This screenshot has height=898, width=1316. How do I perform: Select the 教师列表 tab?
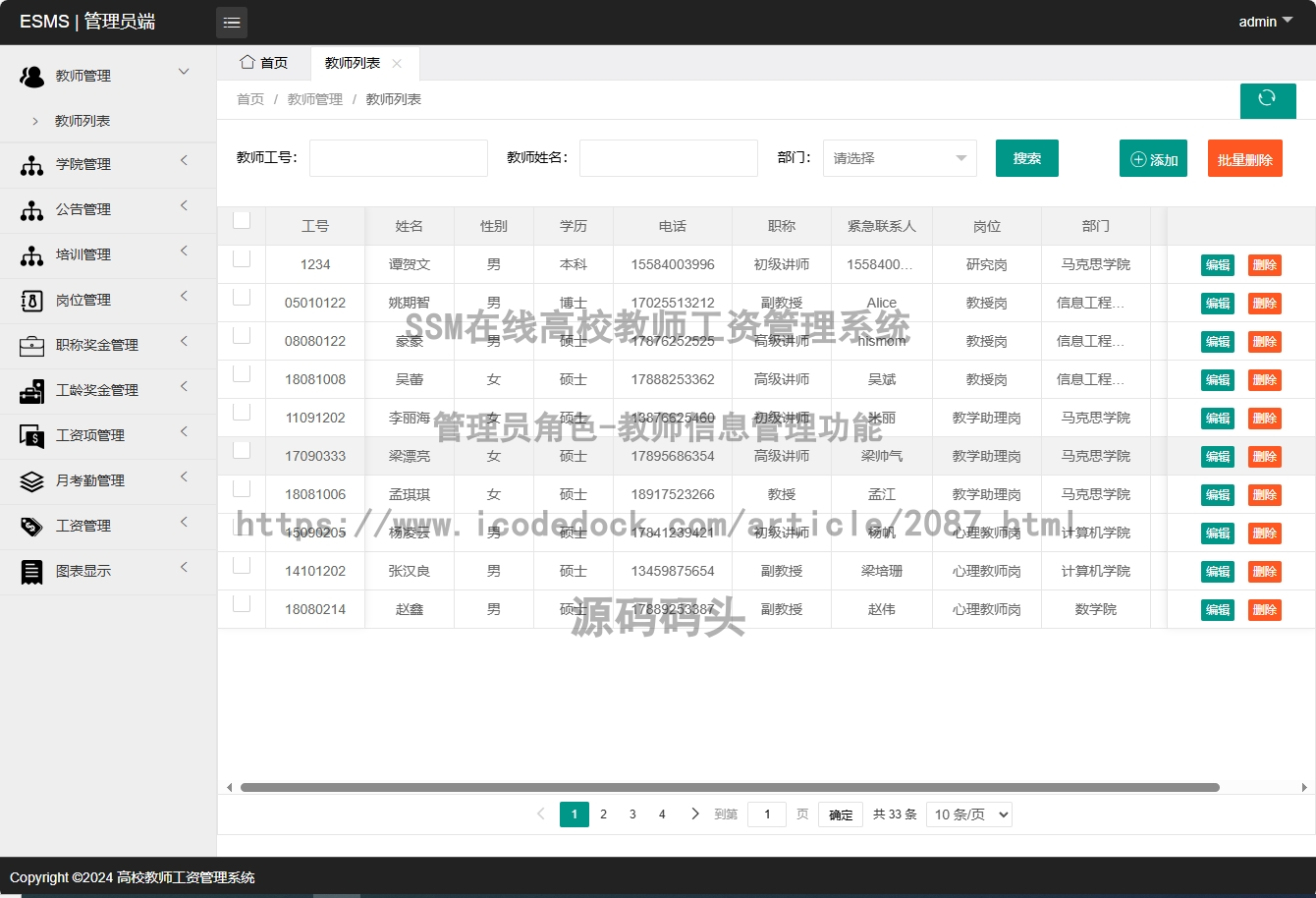(x=353, y=63)
